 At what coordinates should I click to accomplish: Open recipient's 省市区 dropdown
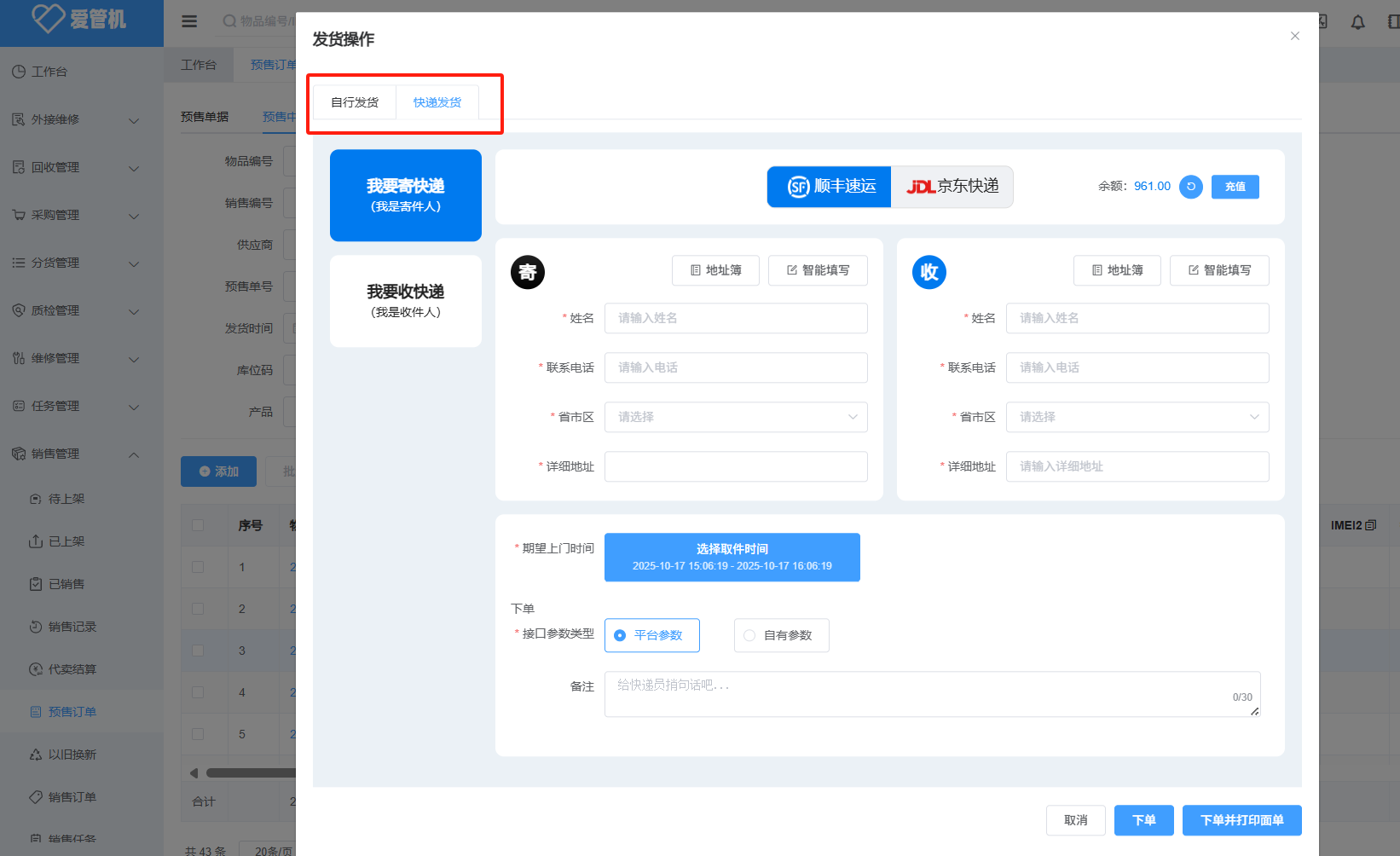click(x=1137, y=417)
